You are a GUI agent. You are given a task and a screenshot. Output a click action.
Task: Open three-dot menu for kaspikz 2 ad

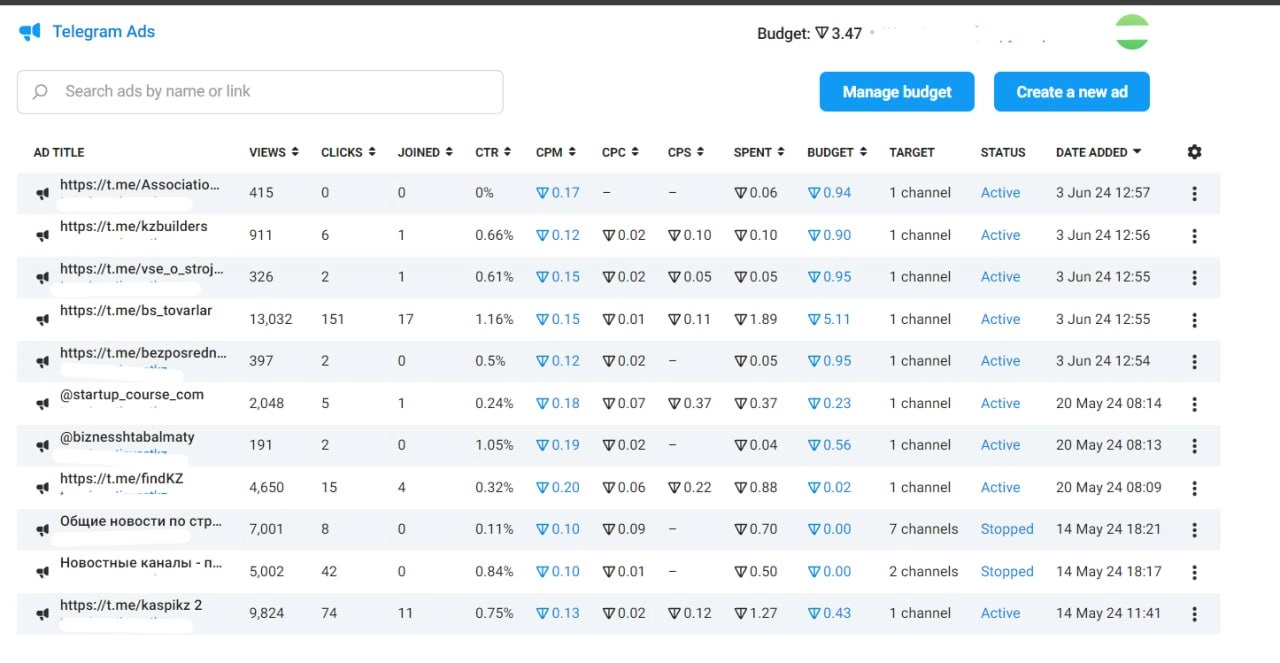click(x=1194, y=614)
